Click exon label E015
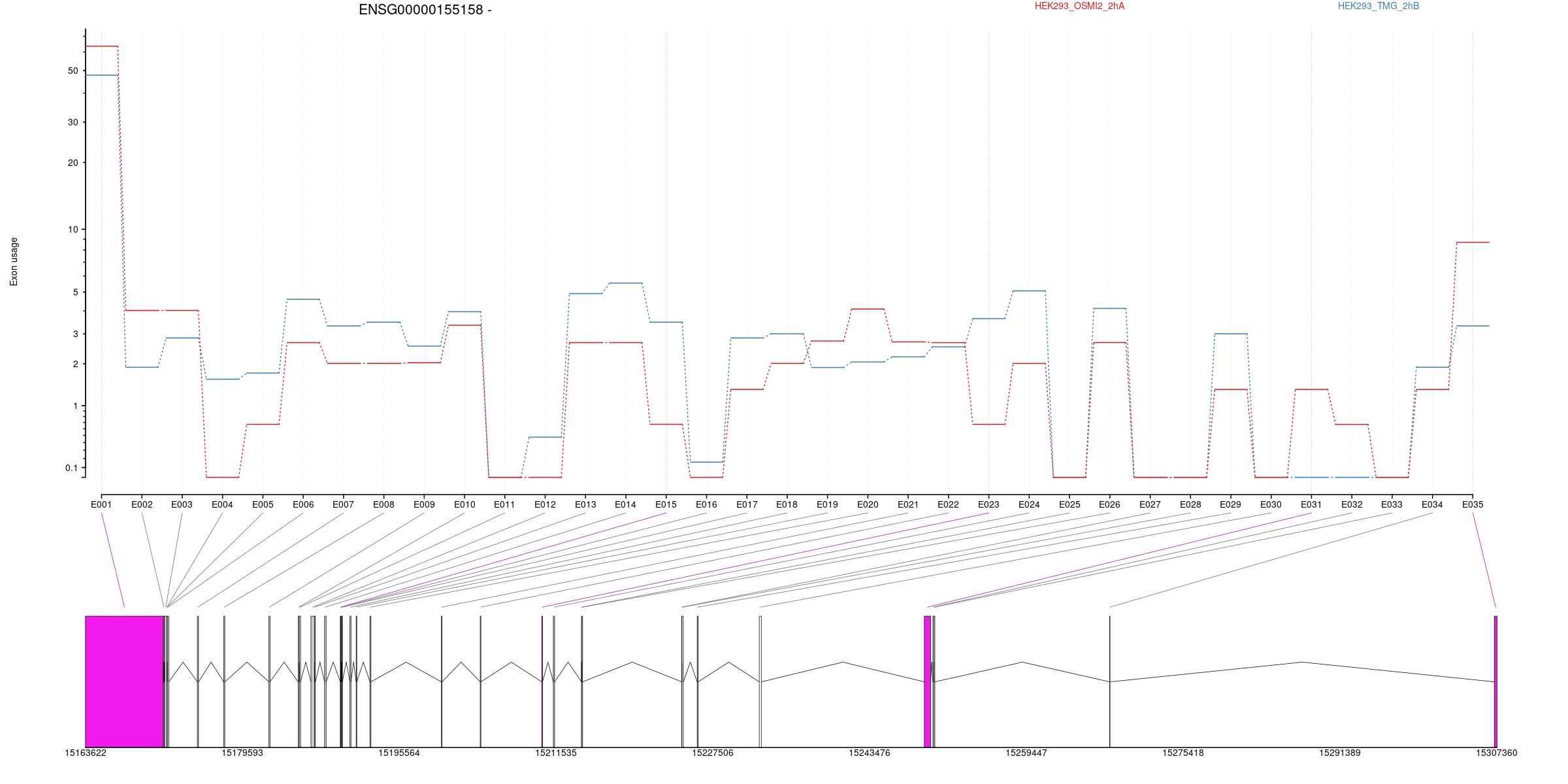 point(666,504)
